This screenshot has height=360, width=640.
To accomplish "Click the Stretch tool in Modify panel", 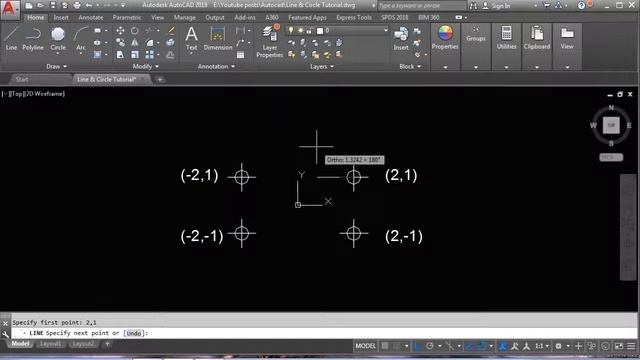I will pos(120,54).
